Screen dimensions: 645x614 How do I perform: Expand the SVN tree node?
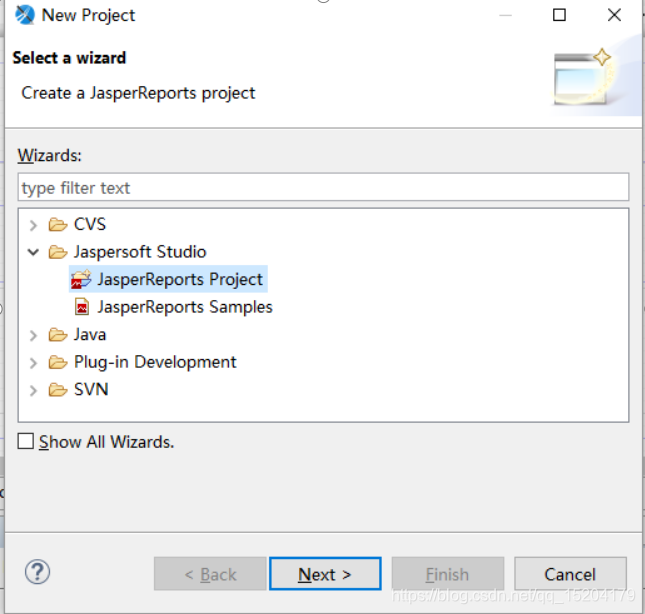coord(33,390)
